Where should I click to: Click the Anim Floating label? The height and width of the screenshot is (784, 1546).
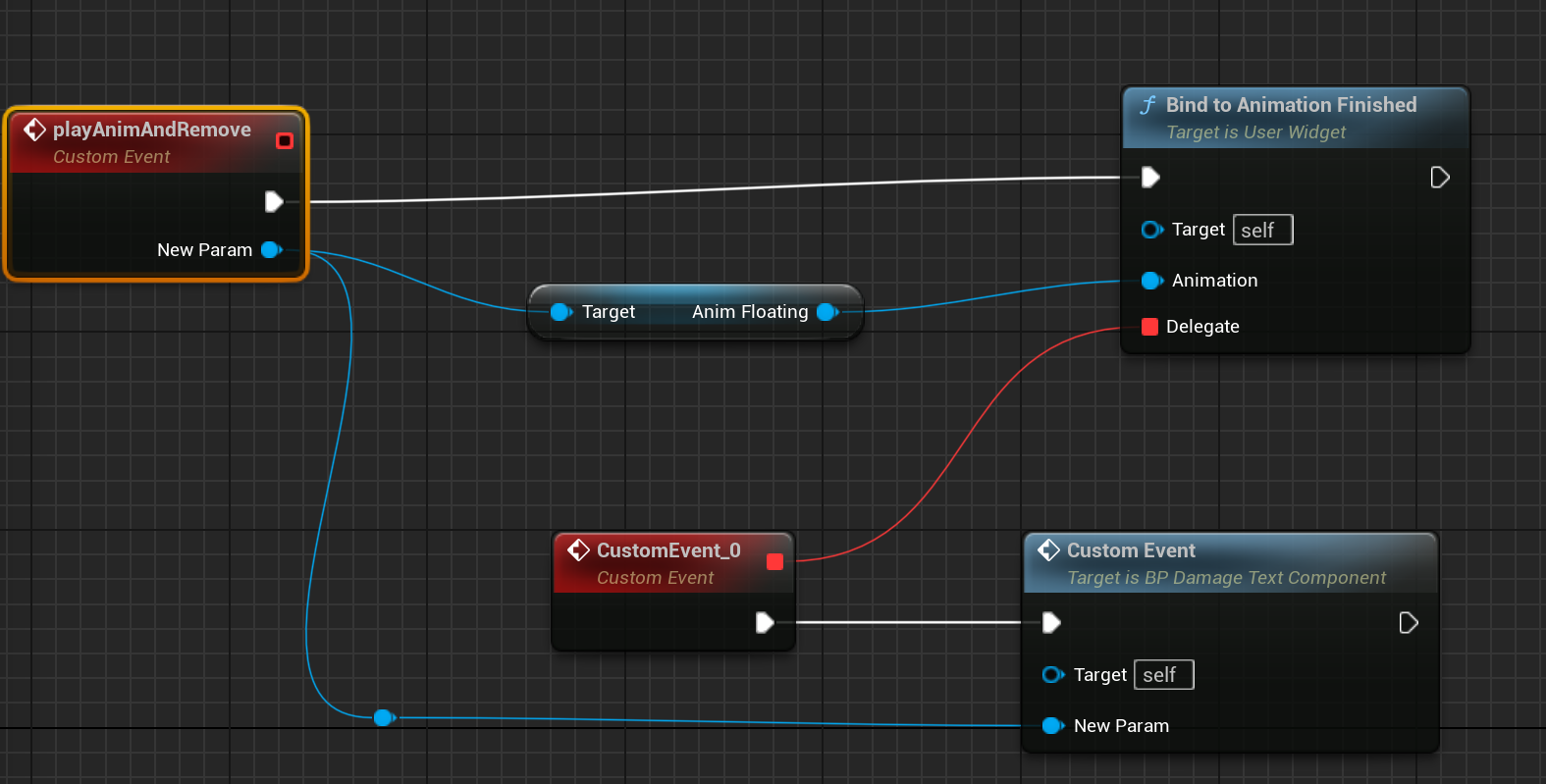click(x=750, y=312)
